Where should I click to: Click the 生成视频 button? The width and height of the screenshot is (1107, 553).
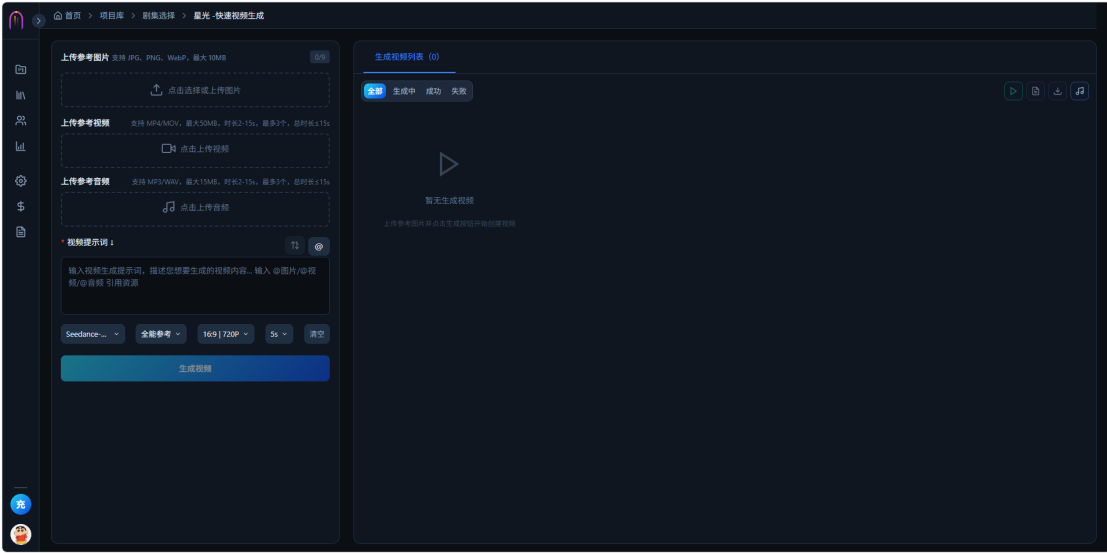(x=195, y=369)
